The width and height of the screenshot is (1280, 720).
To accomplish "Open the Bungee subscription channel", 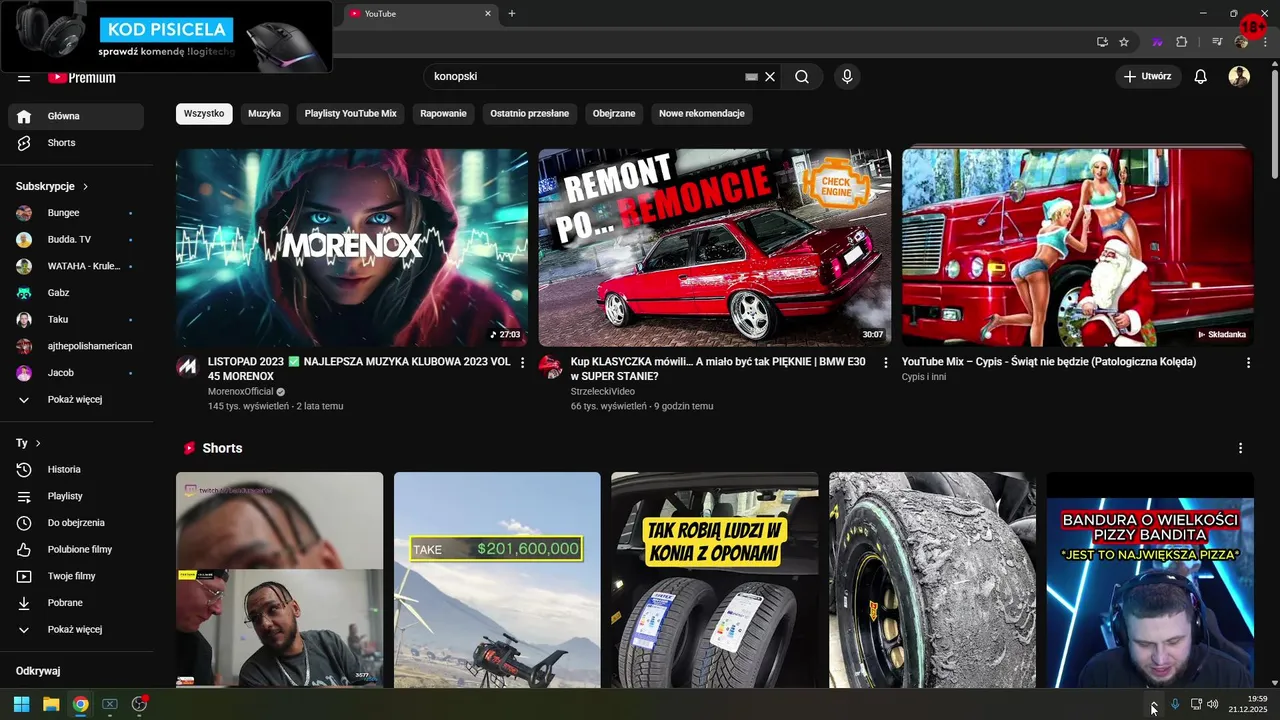I will click(x=76, y=213).
